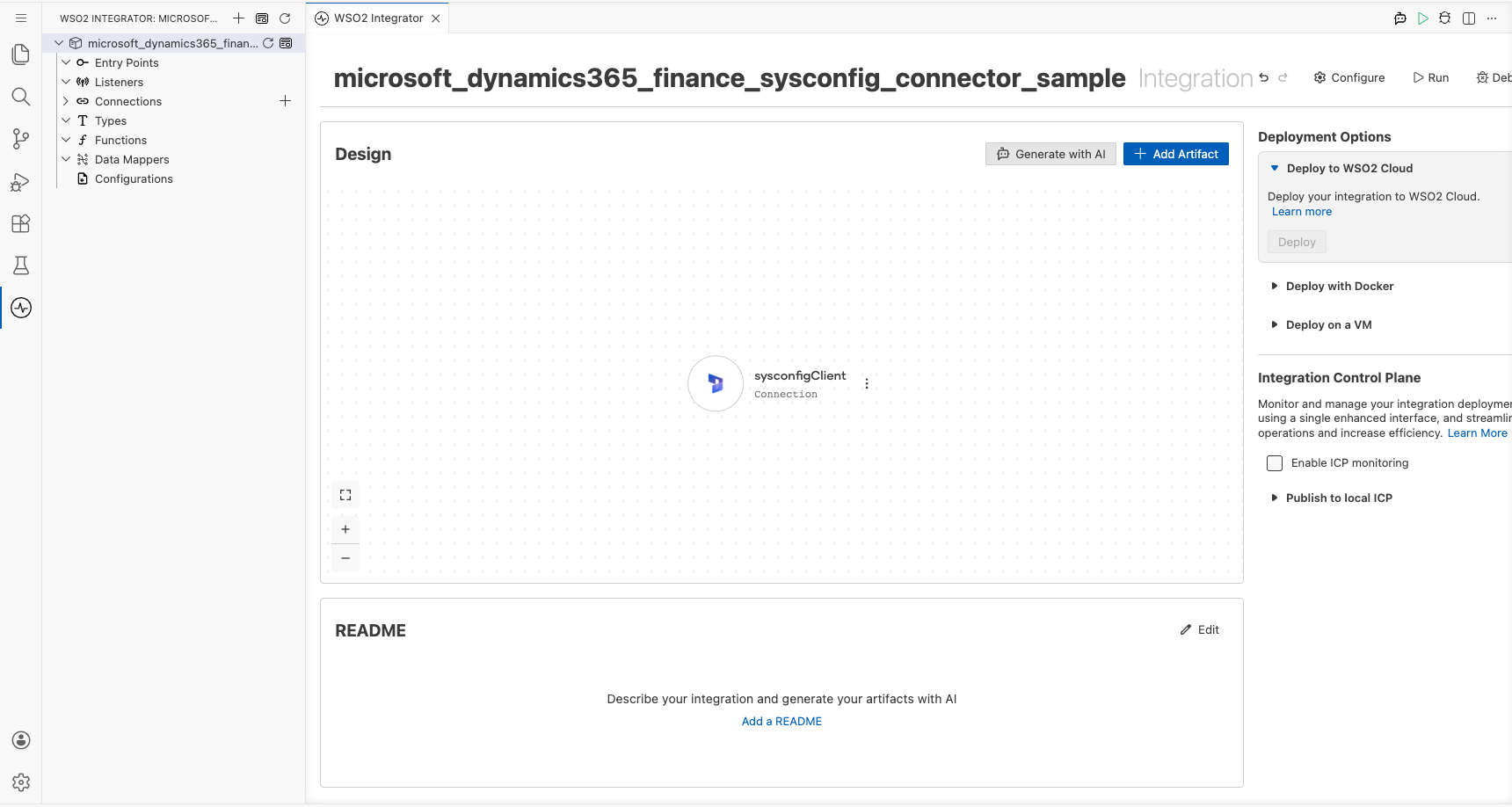
Task: Click debug bug icon in editor toolbar
Action: click(1445, 18)
